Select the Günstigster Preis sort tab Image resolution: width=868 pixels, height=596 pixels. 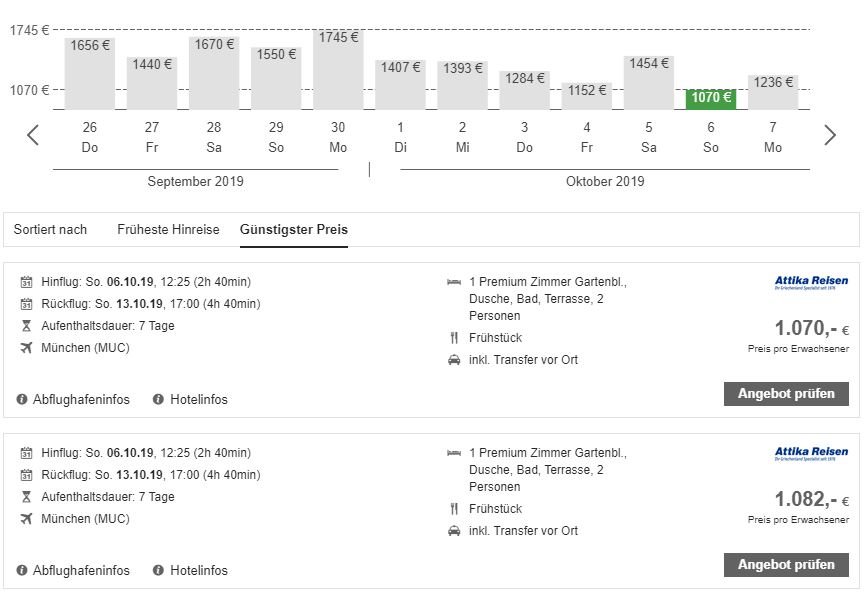click(x=294, y=229)
